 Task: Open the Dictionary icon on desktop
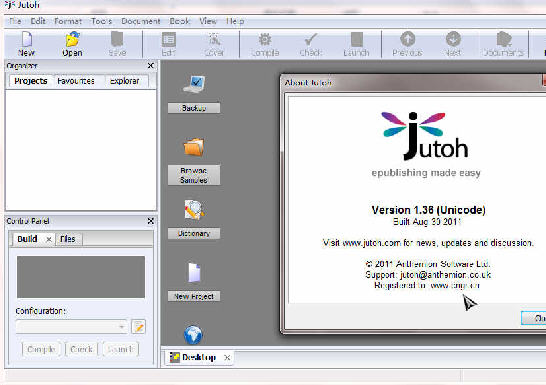(x=194, y=210)
